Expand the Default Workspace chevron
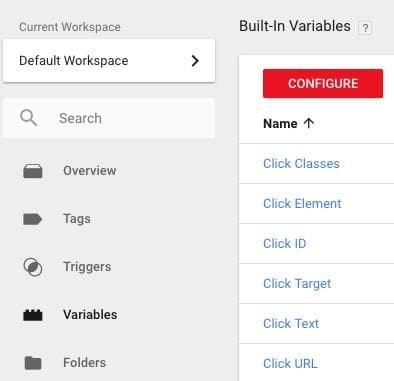The height and width of the screenshot is (381, 394). pos(195,61)
